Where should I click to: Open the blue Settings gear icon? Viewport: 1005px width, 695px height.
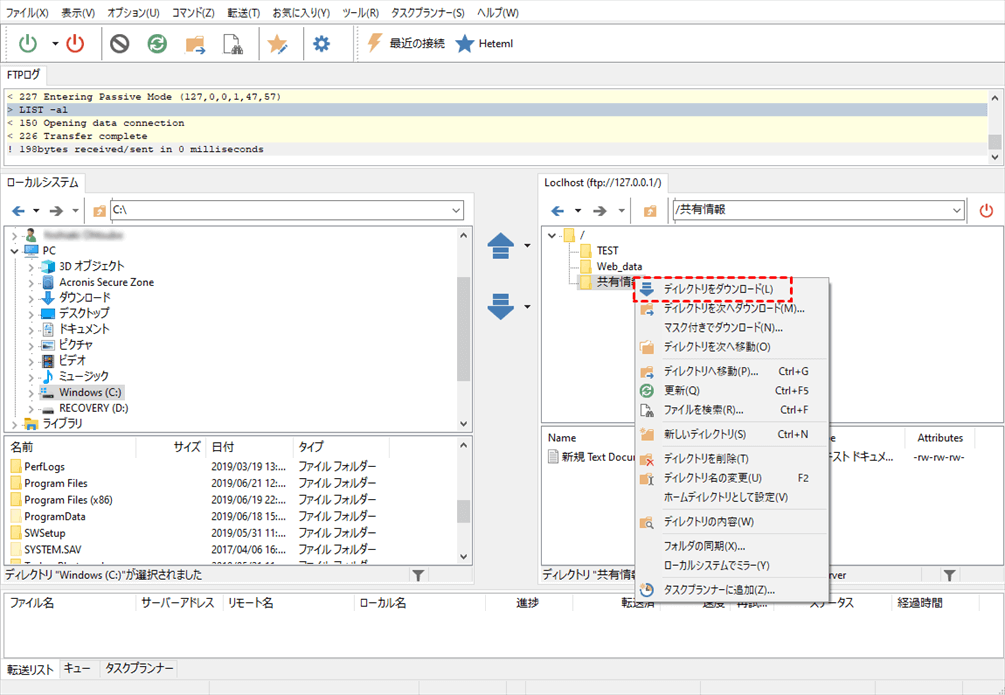pyautogui.click(x=321, y=44)
